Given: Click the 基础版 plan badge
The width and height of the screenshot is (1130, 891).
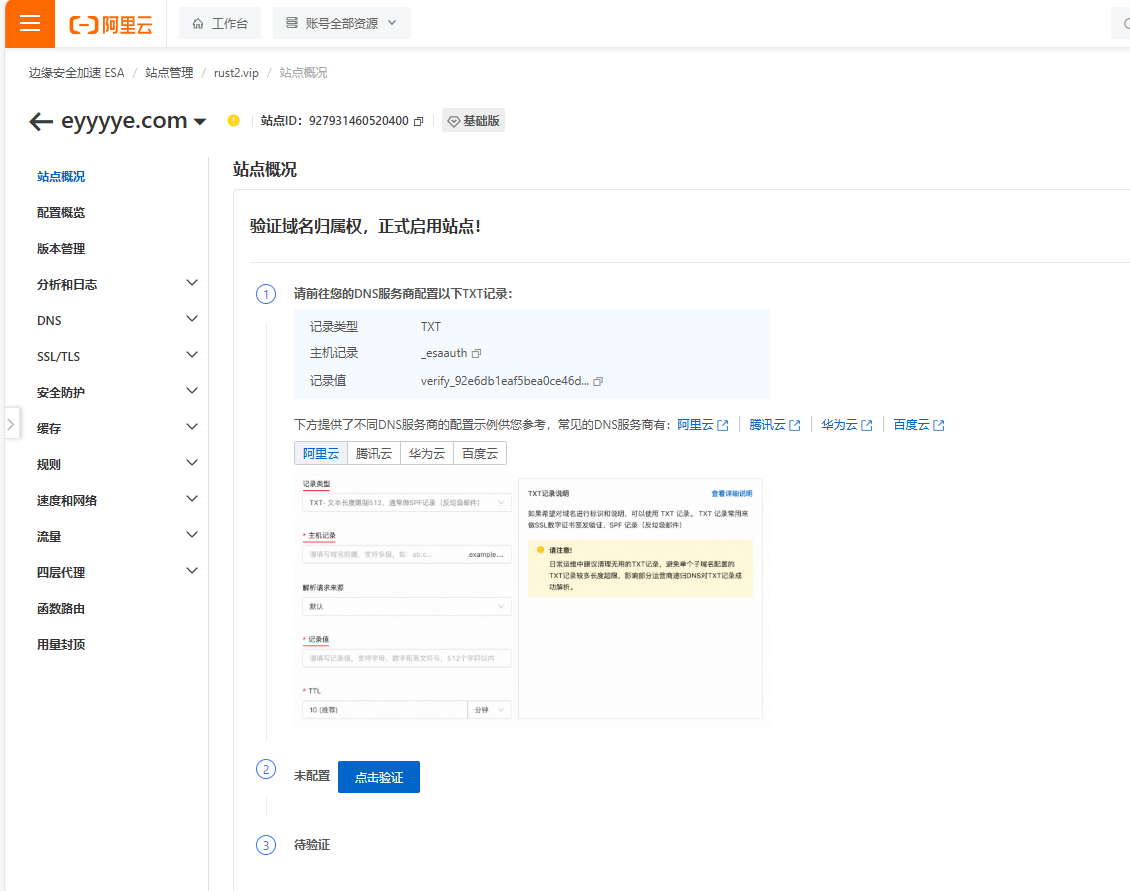Looking at the screenshot, I should click(x=473, y=121).
